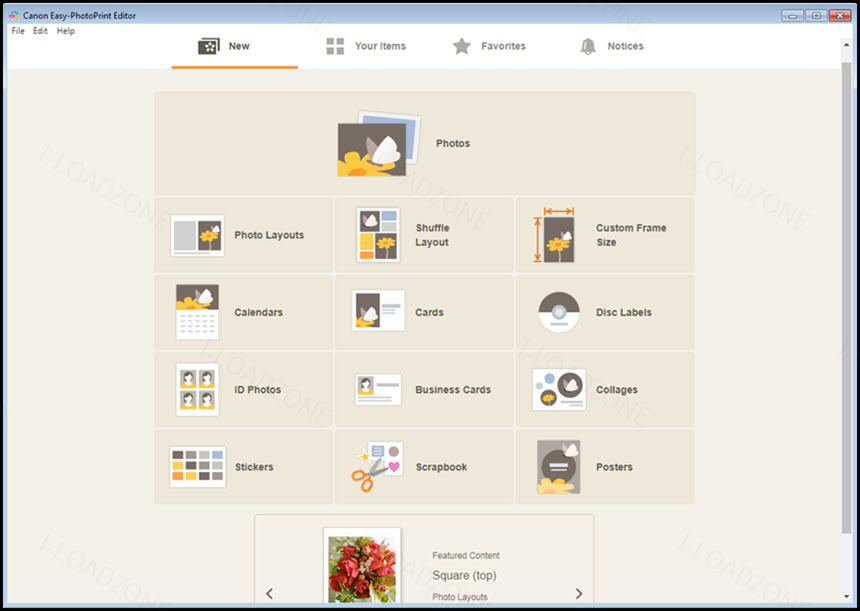The image size is (860, 611).
Task: Click the vertical scrollbar thumb
Action: 847,296
